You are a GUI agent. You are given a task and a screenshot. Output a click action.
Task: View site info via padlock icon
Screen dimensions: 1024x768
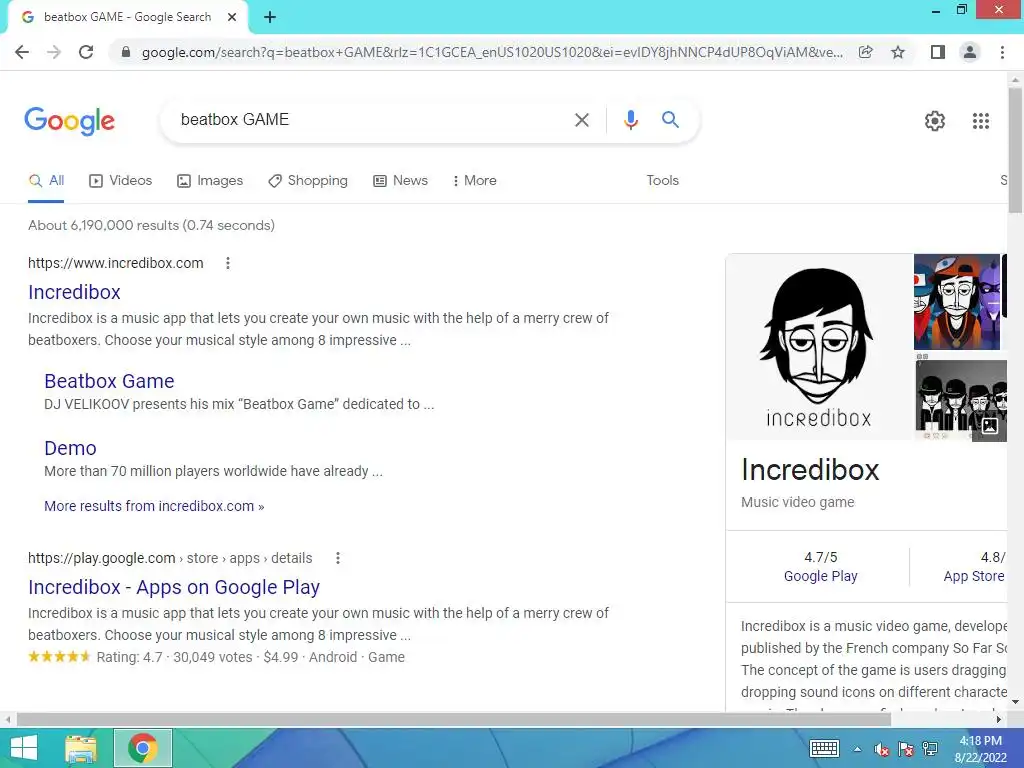pos(126,52)
